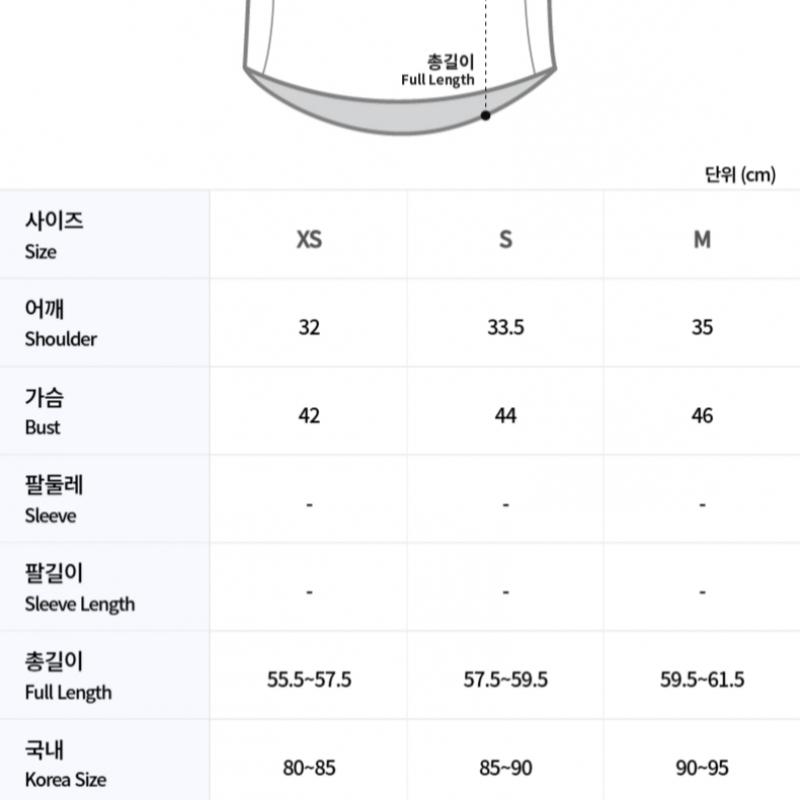Click the Bust value 42 for XS

309,415
